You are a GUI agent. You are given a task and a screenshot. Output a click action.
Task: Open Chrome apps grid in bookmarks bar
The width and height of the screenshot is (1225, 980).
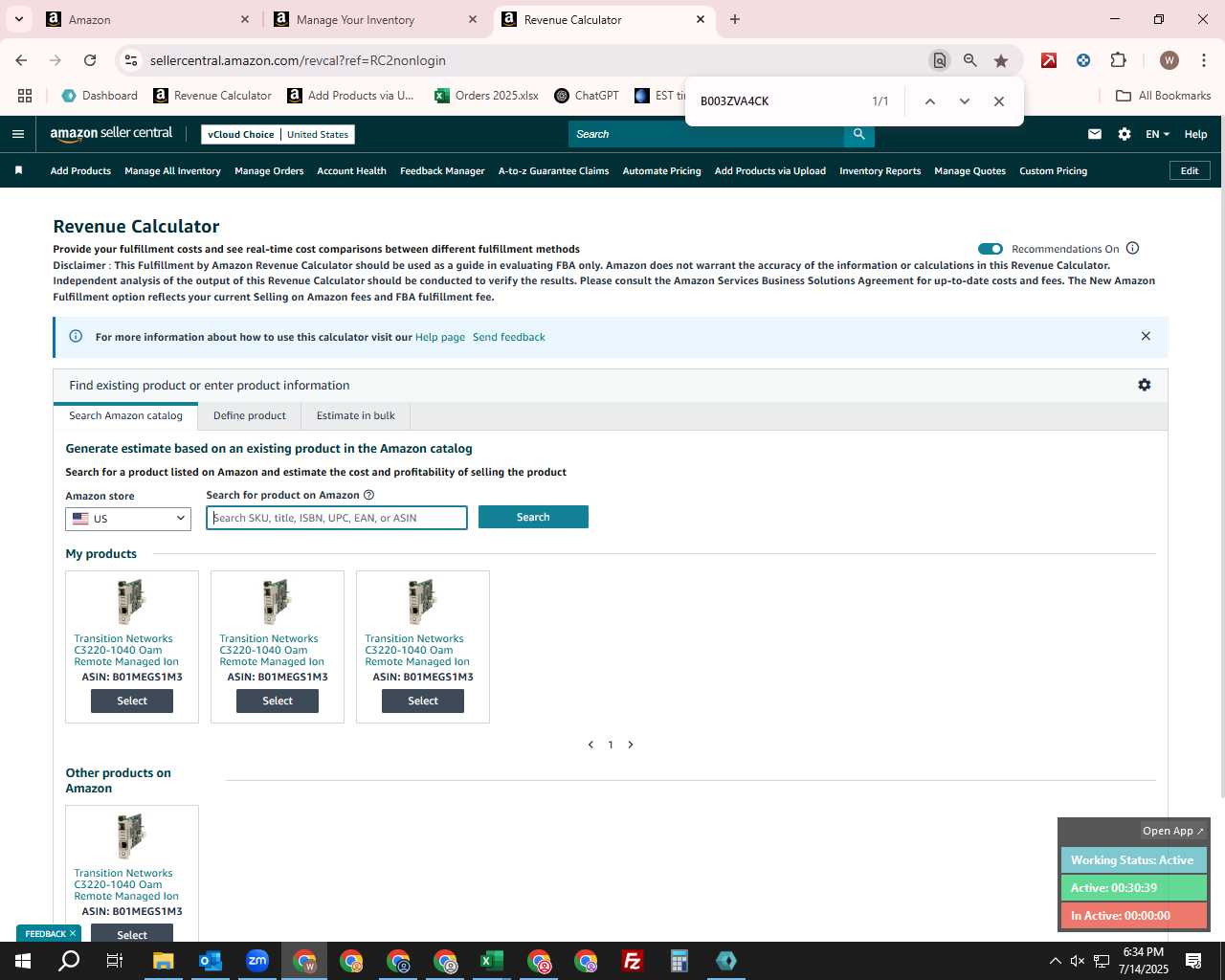(25, 96)
